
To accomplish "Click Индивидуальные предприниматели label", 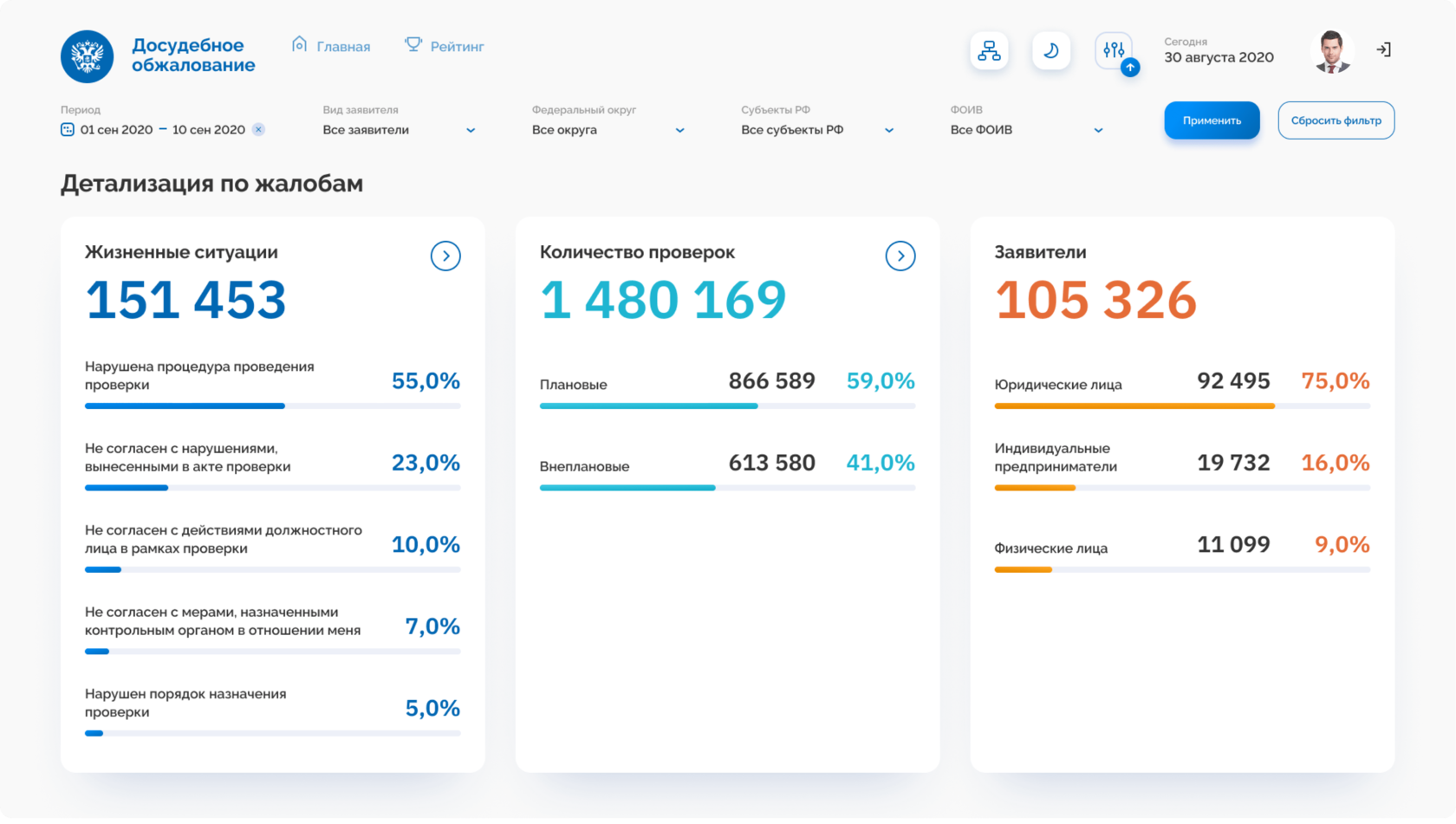I will tap(1056, 458).
